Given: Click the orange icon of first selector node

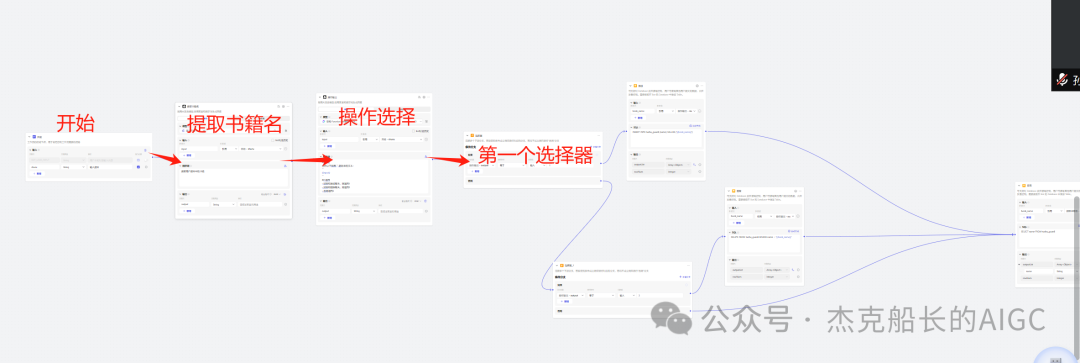Looking at the screenshot, I should pyautogui.click(x=472, y=135).
